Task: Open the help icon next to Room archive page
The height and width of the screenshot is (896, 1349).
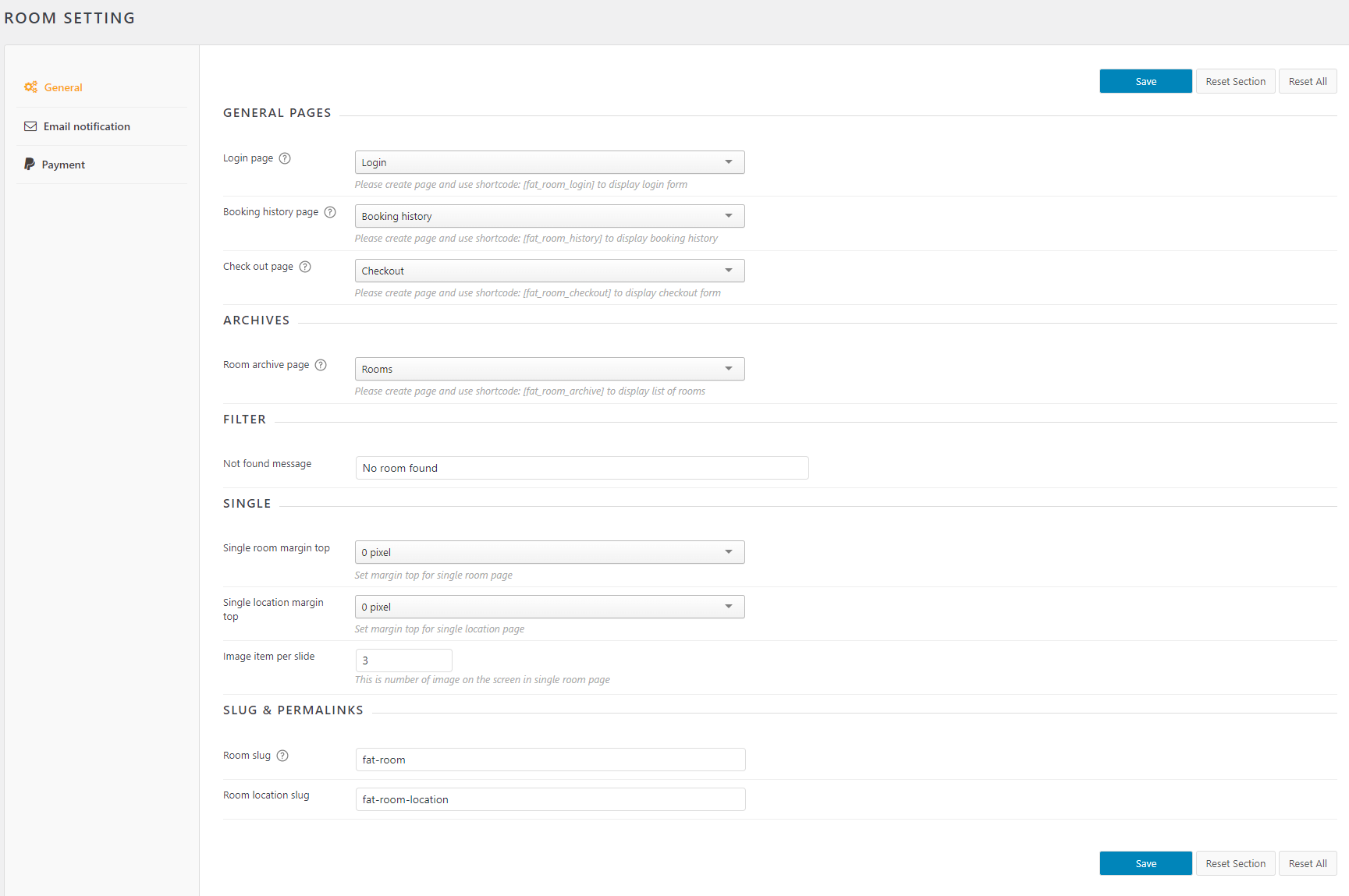Action: coord(320,364)
